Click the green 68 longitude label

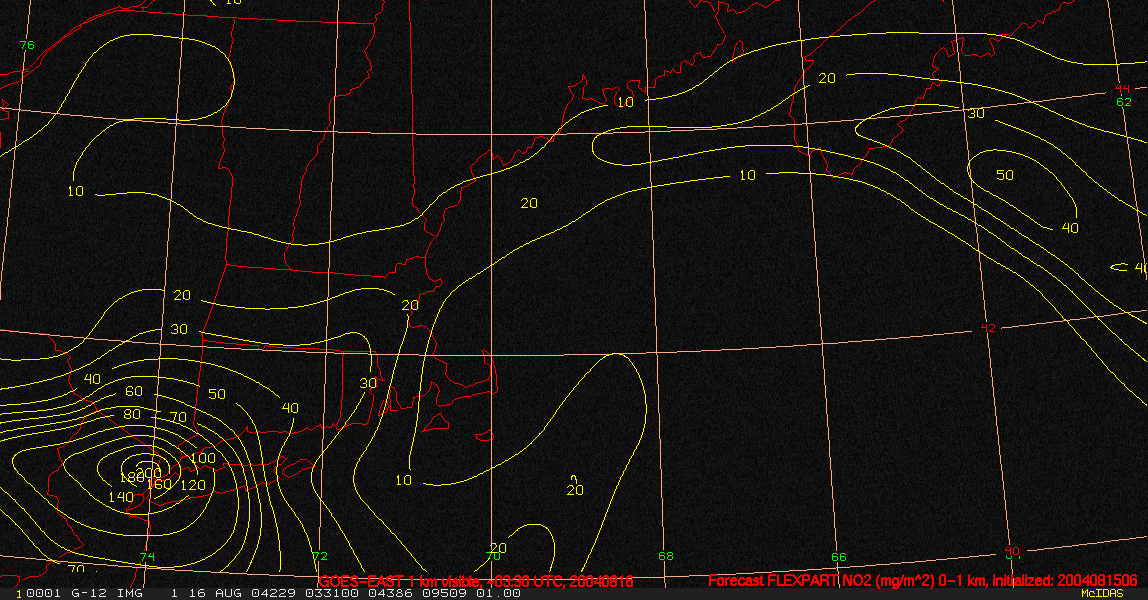[666, 556]
